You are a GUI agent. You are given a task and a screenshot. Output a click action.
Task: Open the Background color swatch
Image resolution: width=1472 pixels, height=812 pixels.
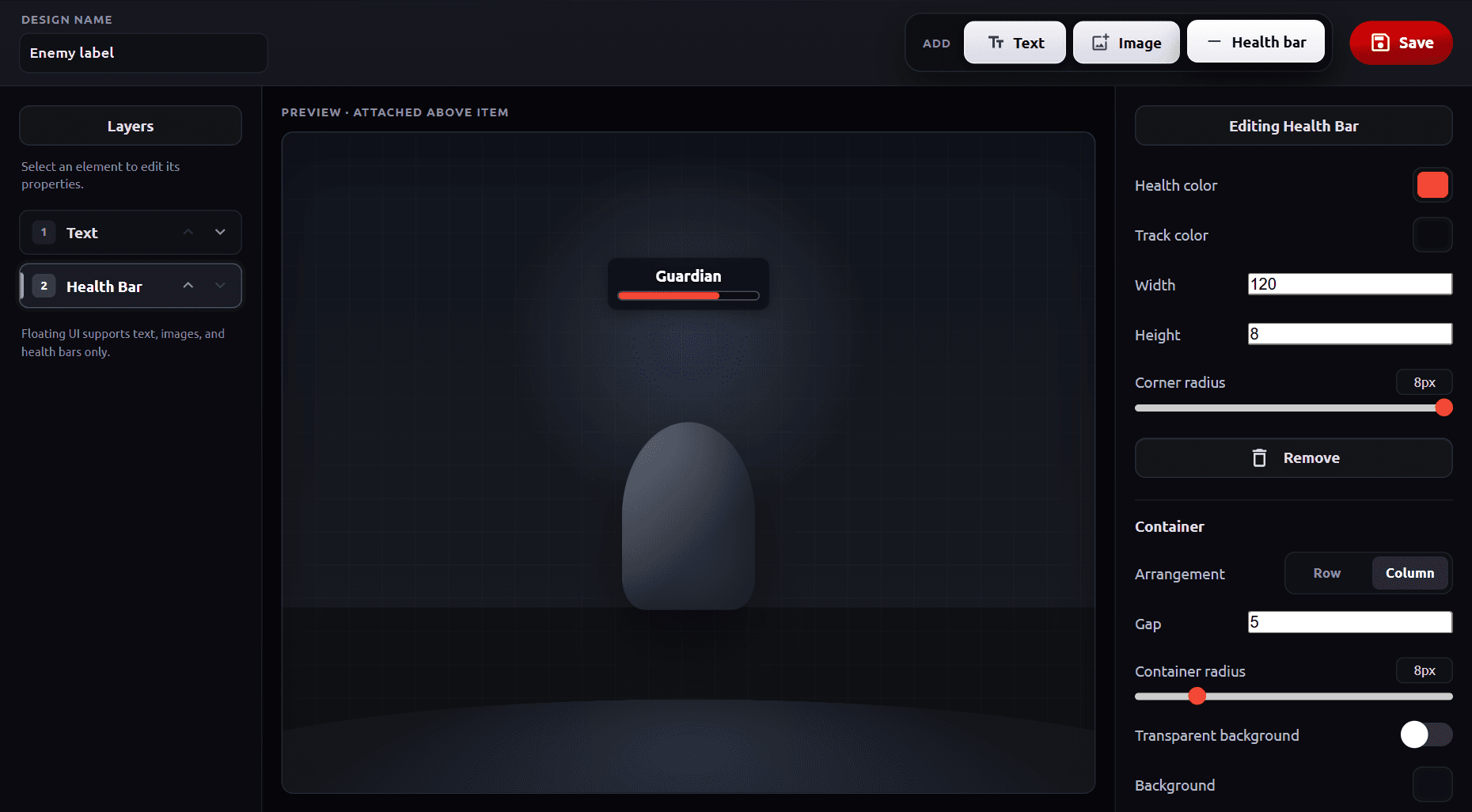[1432, 784]
